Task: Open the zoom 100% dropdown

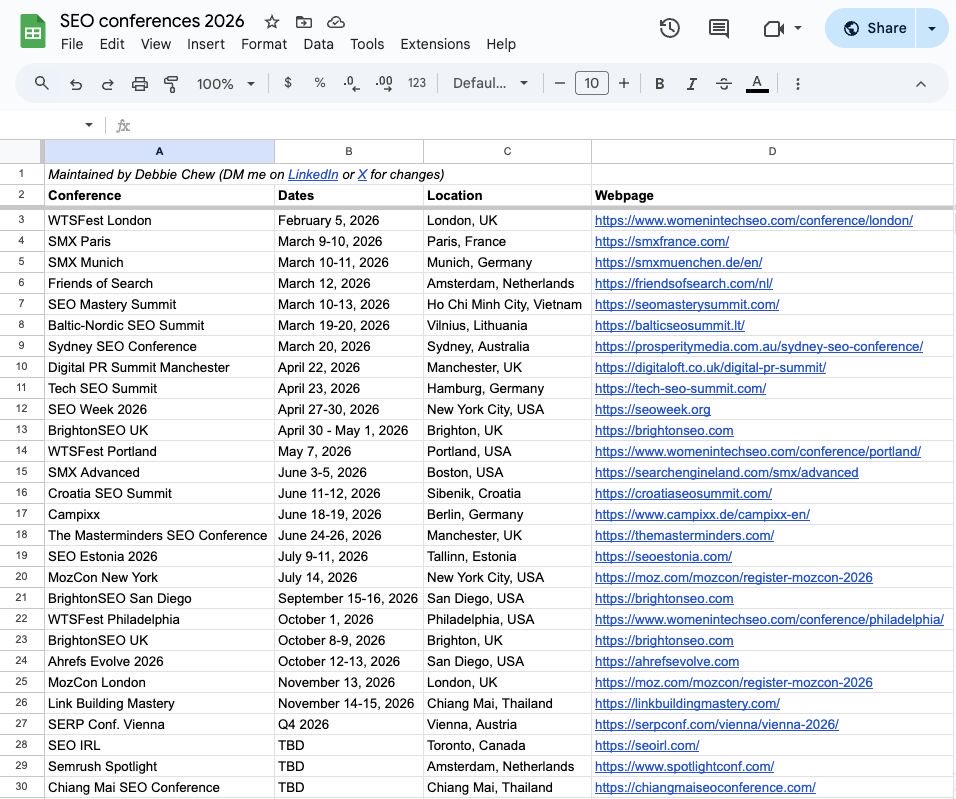Action: pyautogui.click(x=225, y=84)
